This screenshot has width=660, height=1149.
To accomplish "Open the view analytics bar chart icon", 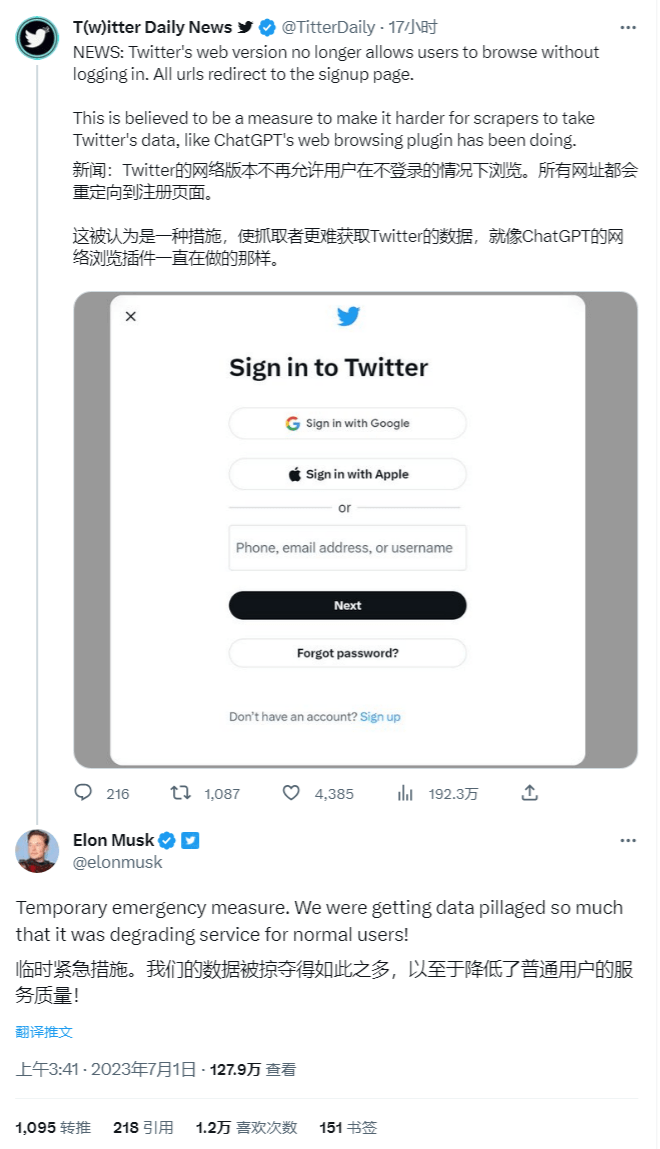I will tap(405, 793).
